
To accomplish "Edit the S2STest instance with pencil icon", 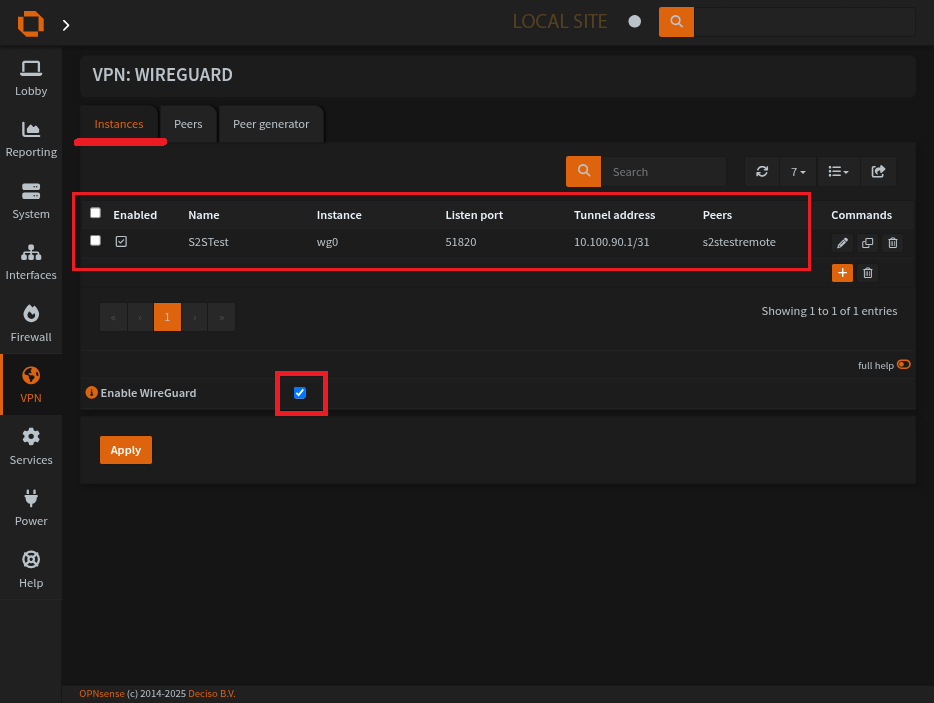I will point(842,242).
